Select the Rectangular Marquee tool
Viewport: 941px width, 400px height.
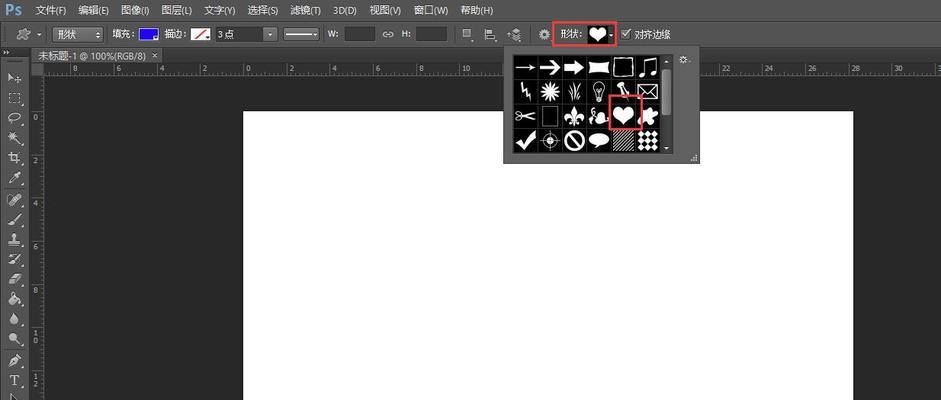click(14, 98)
